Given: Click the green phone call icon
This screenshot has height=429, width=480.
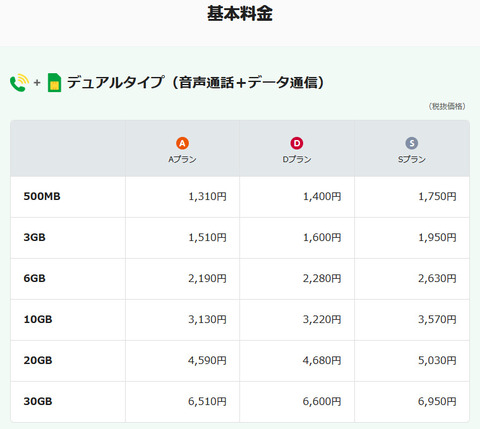Looking at the screenshot, I should [19, 82].
